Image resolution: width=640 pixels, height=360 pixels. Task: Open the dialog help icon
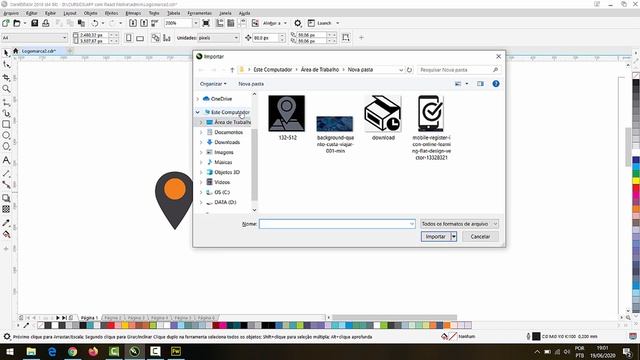click(x=496, y=84)
